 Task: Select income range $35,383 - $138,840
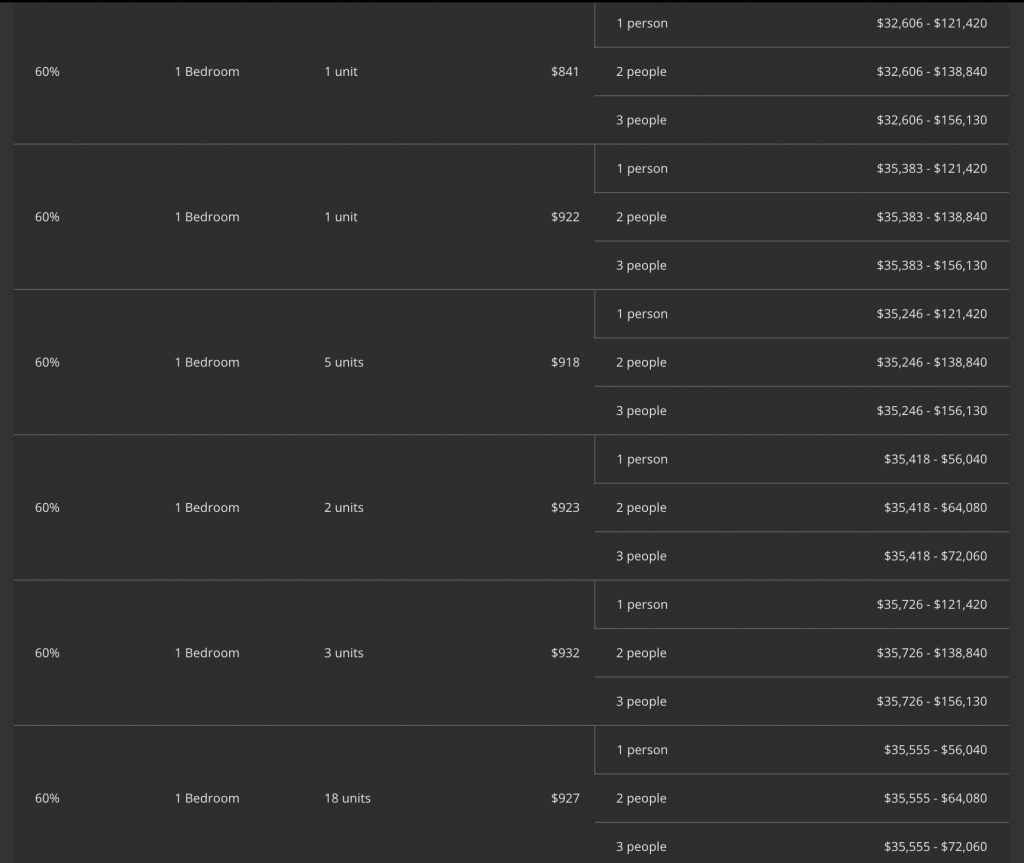(931, 217)
